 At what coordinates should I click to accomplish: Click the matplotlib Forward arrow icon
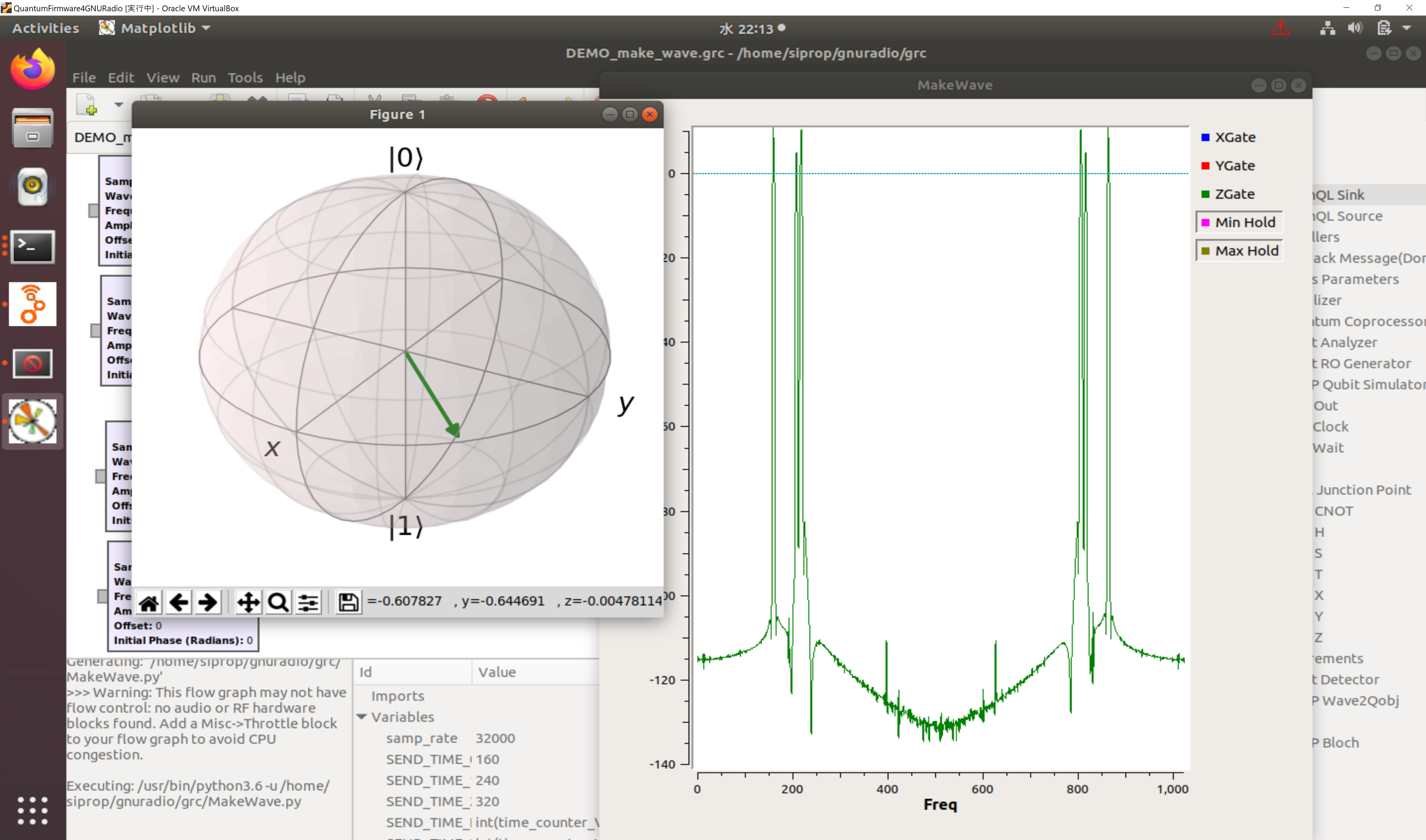(x=208, y=602)
